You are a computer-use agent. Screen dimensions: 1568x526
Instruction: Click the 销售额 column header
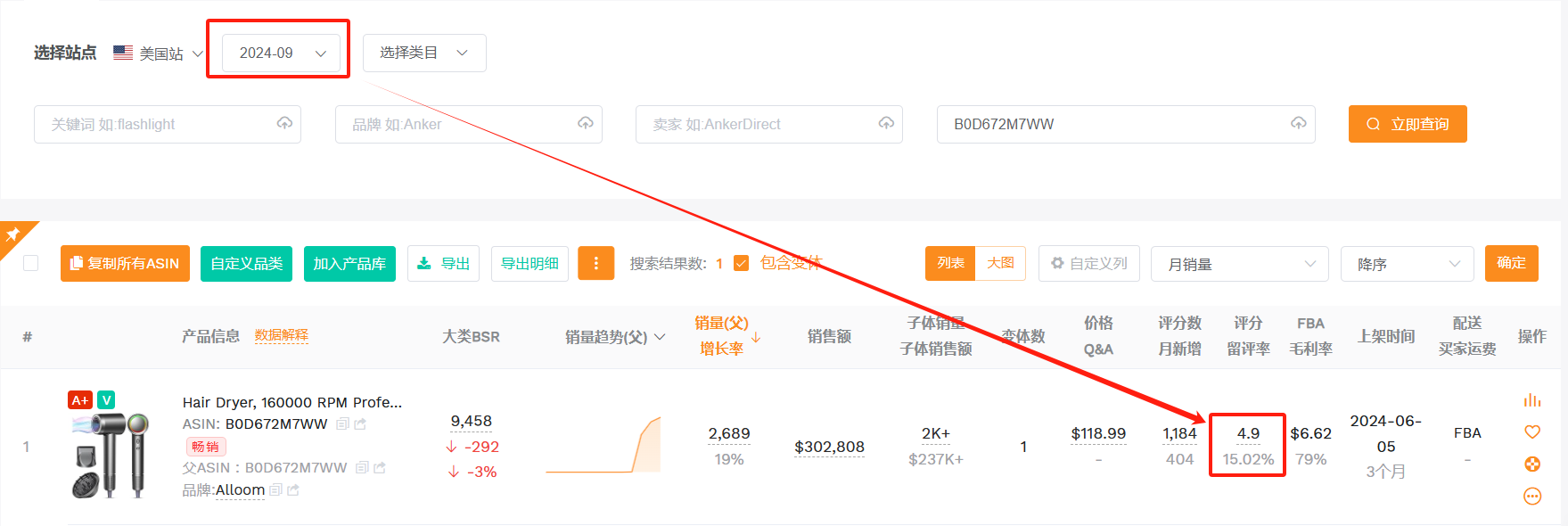(x=829, y=336)
